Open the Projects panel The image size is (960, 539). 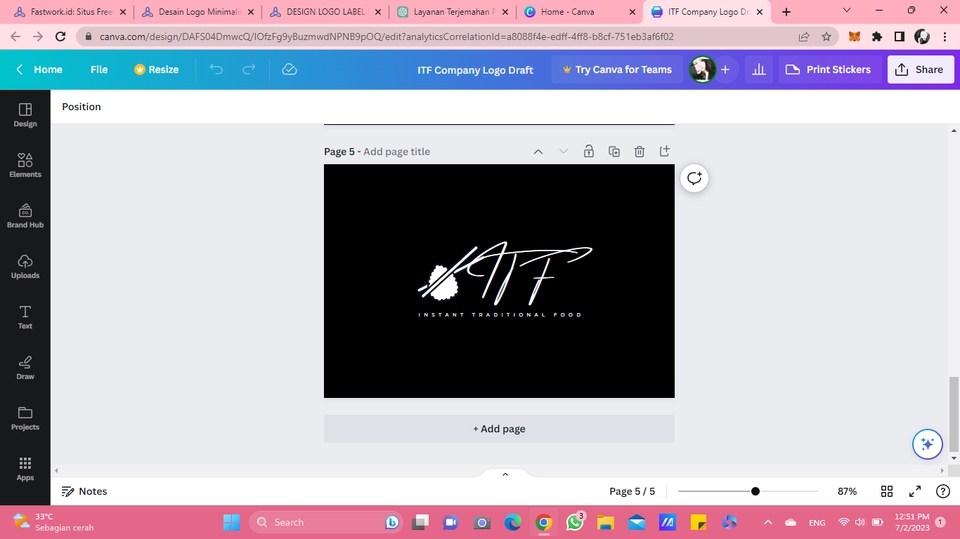click(25, 418)
